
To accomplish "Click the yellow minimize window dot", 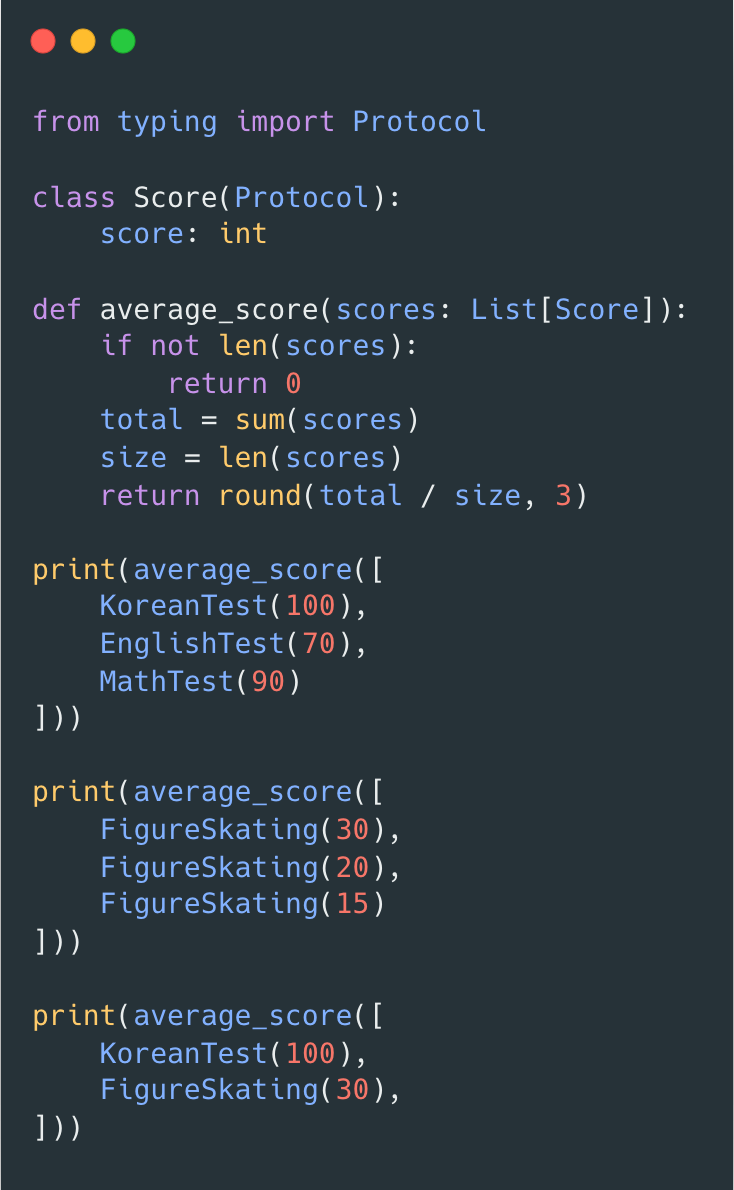I will [83, 41].
